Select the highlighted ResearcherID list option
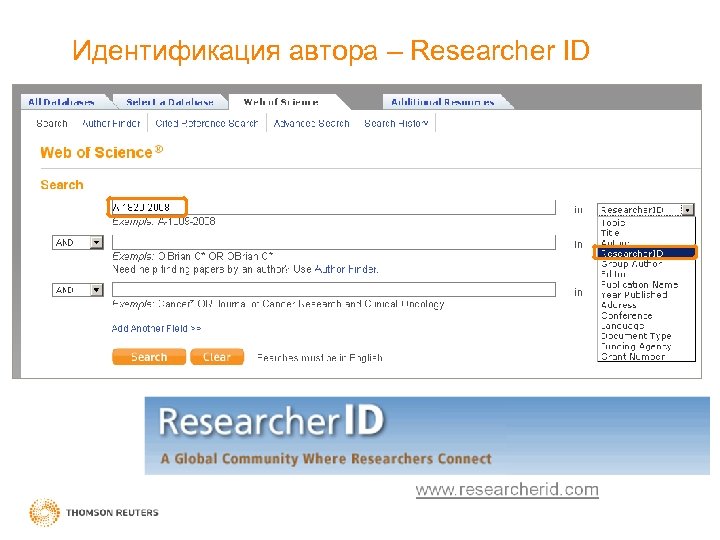The width and height of the screenshot is (720, 540). tap(646, 253)
